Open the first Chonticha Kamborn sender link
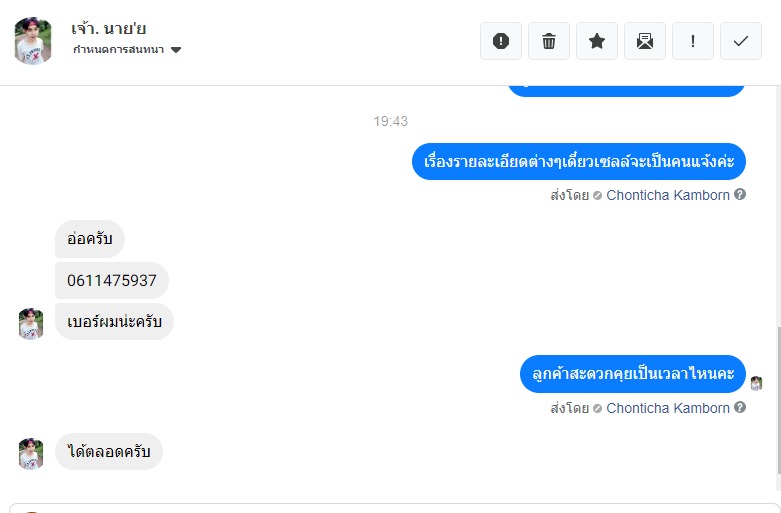 click(x=667, y=195)
